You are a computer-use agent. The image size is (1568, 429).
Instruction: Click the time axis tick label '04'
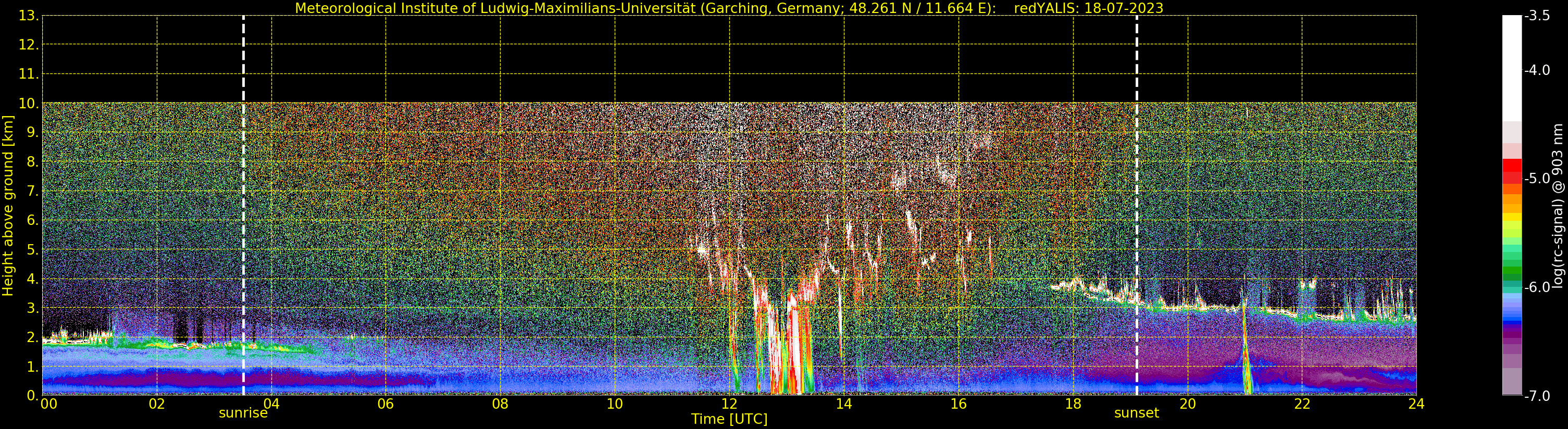point(271,404)
